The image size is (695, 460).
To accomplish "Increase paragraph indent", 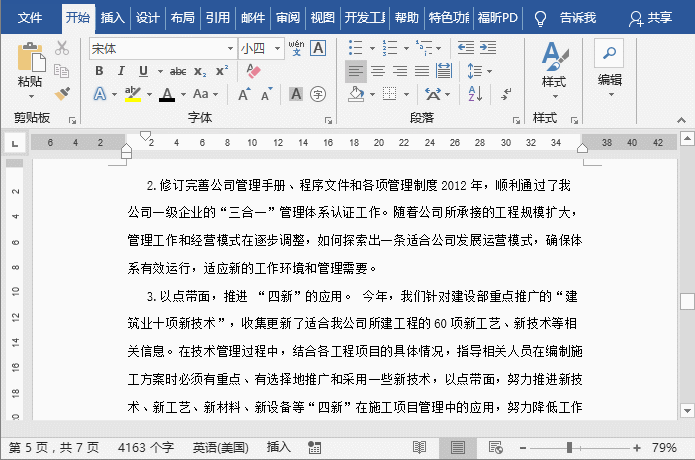I will (488, 48).
